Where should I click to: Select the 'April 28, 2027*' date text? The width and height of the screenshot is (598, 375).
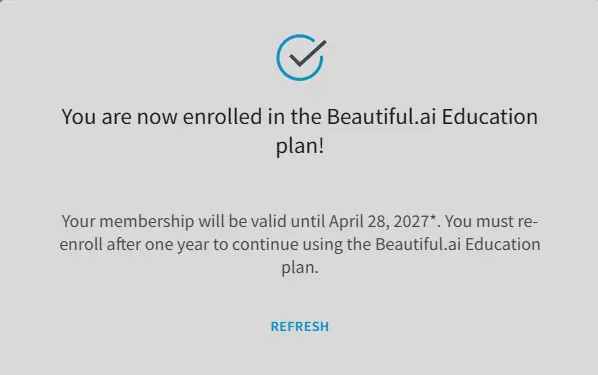(x=382, y=221)
